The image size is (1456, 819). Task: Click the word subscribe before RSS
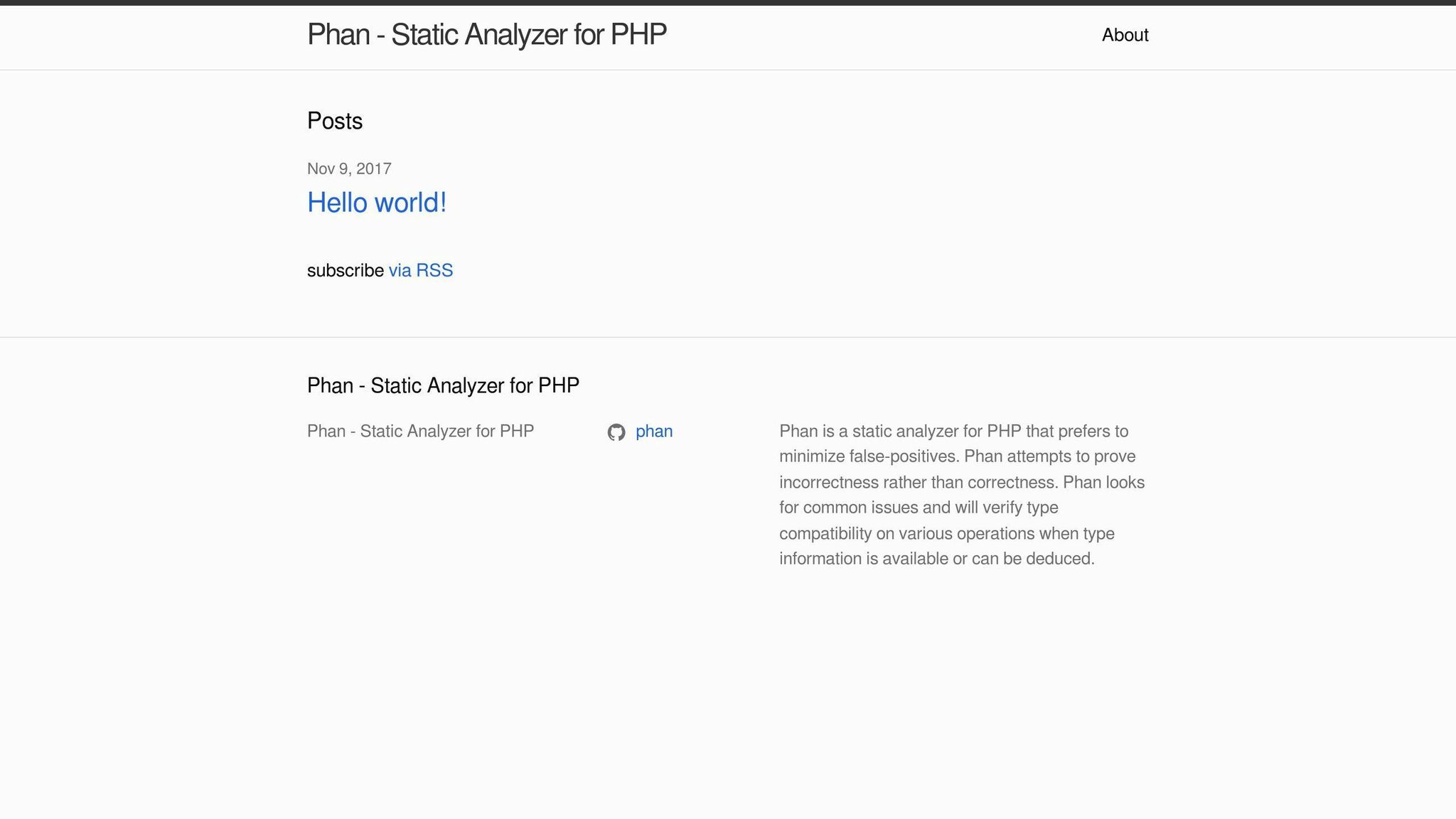click(x=345, y=271)
